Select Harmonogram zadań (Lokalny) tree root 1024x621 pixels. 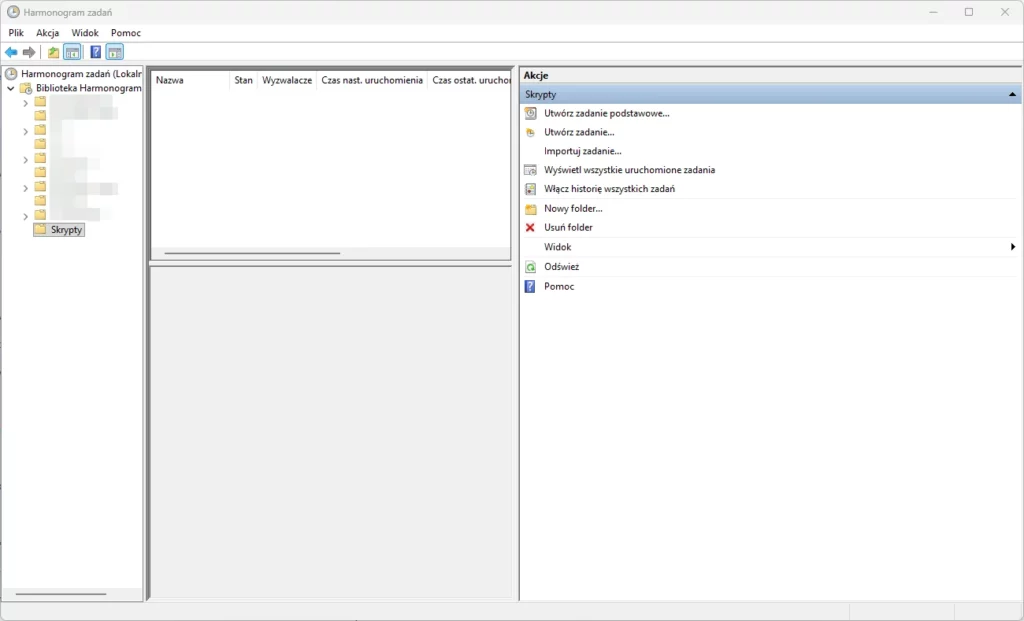pyautogui.click(x=81, y=74)
